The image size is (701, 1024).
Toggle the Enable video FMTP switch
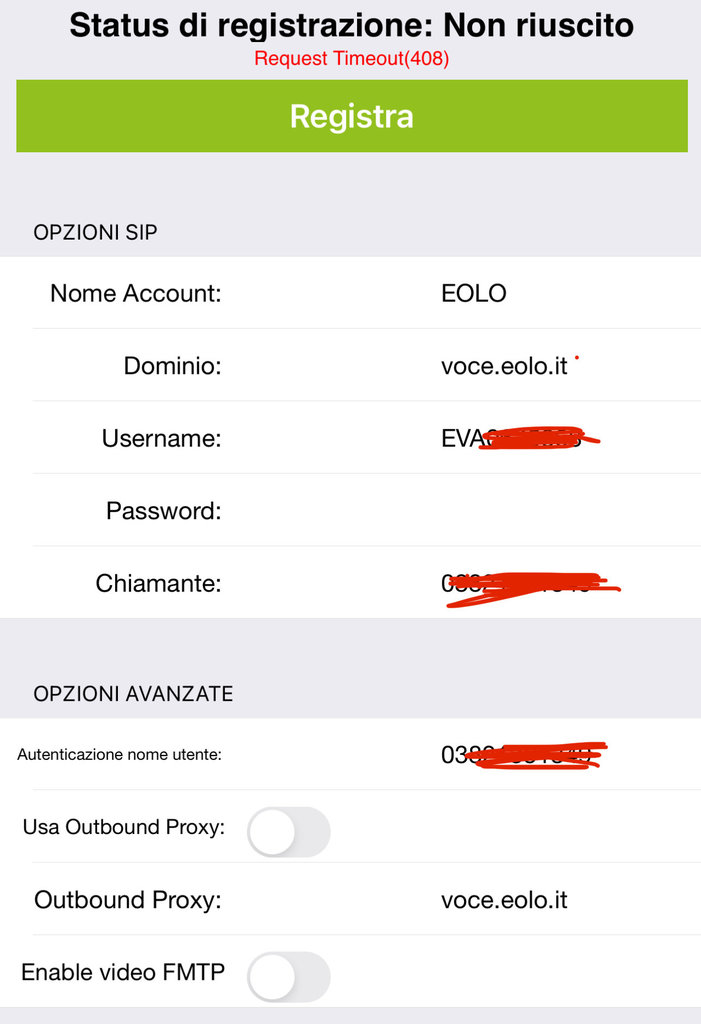click(x=288, y=977)
